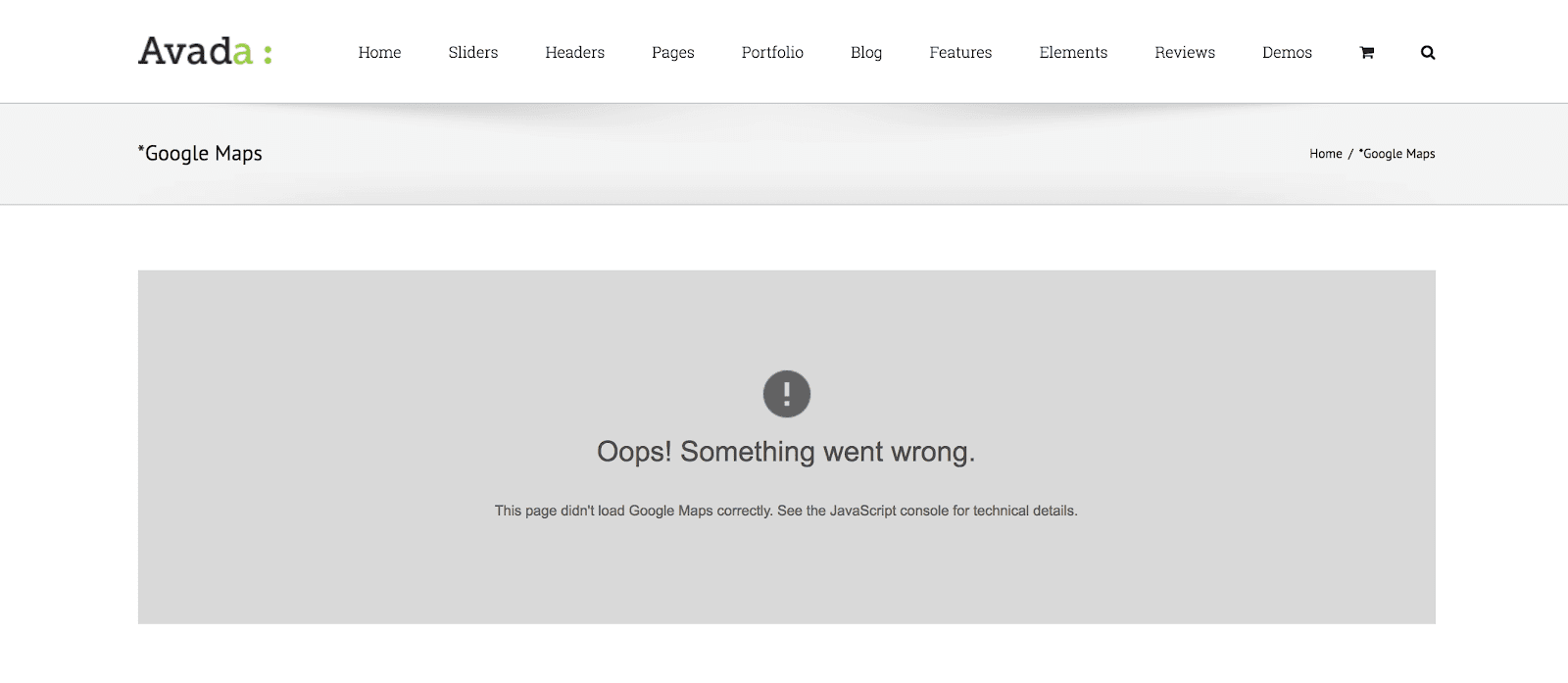Click the 'didn't load Google Maps correctly' message

point(786,511)
